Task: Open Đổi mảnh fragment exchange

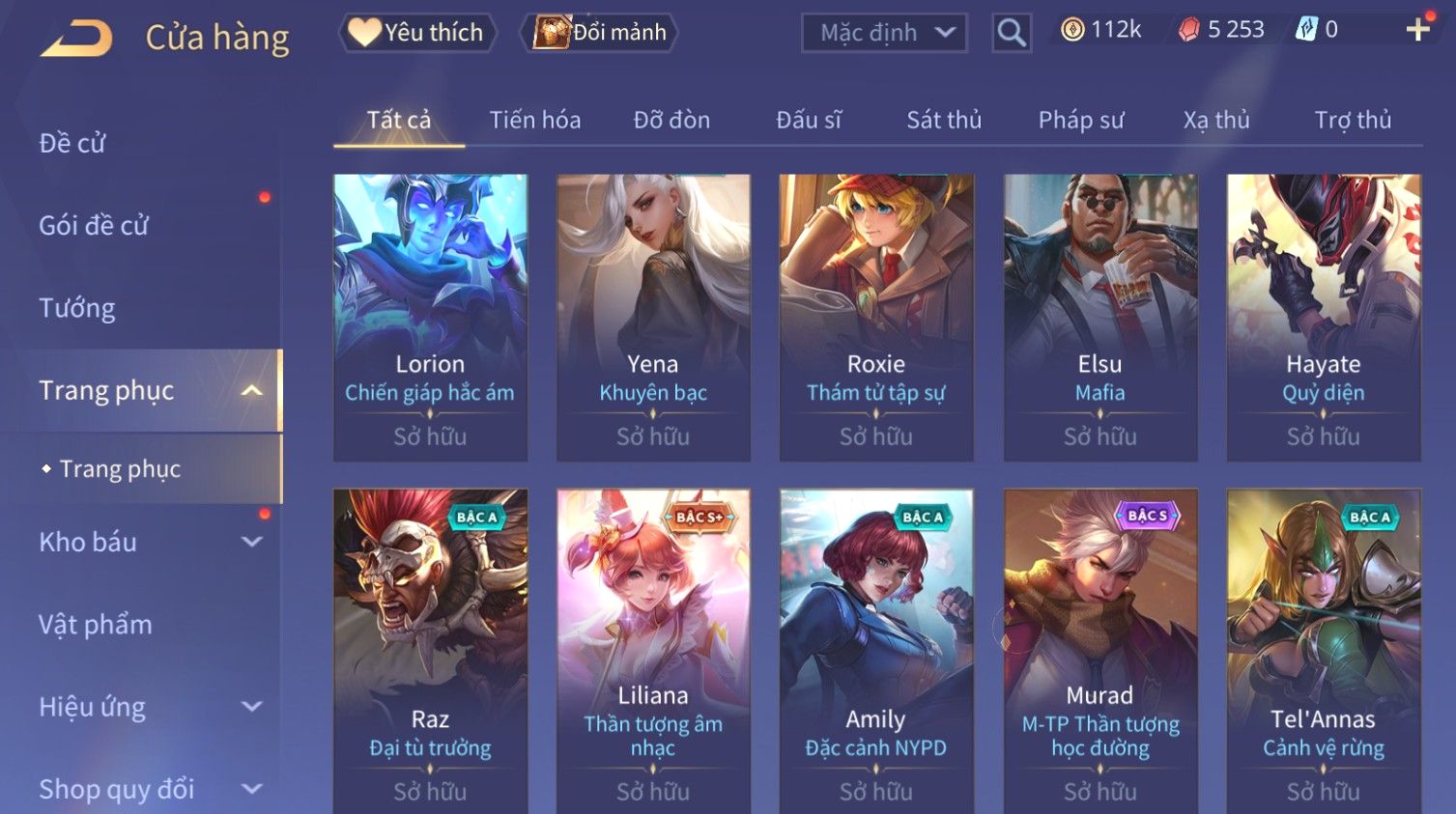Action: (599, 32)
